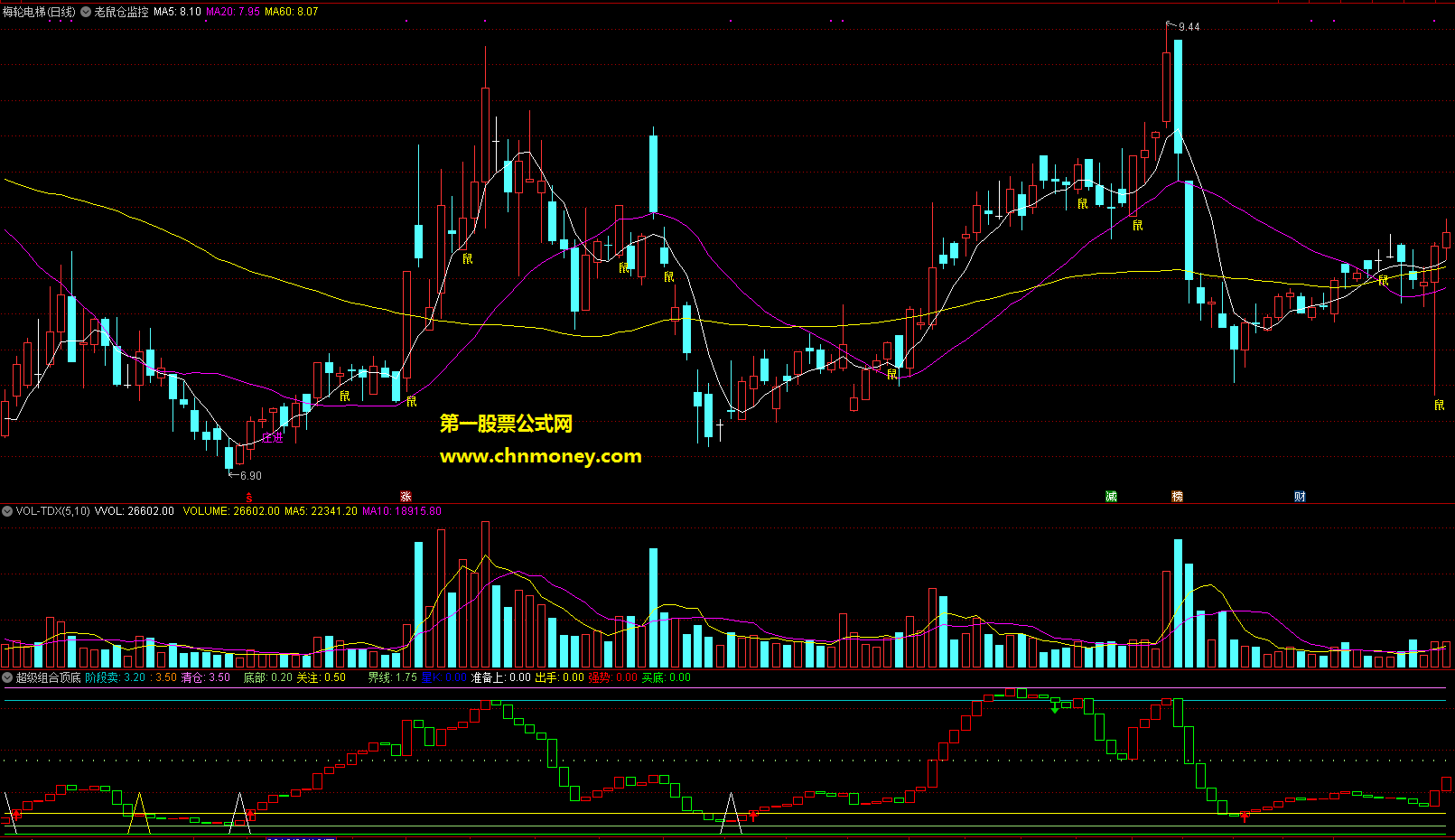The width and height of the screenshot is (1455, 840).
Task: Click the 界线: 1.75 label
Action: coord(392,677)
